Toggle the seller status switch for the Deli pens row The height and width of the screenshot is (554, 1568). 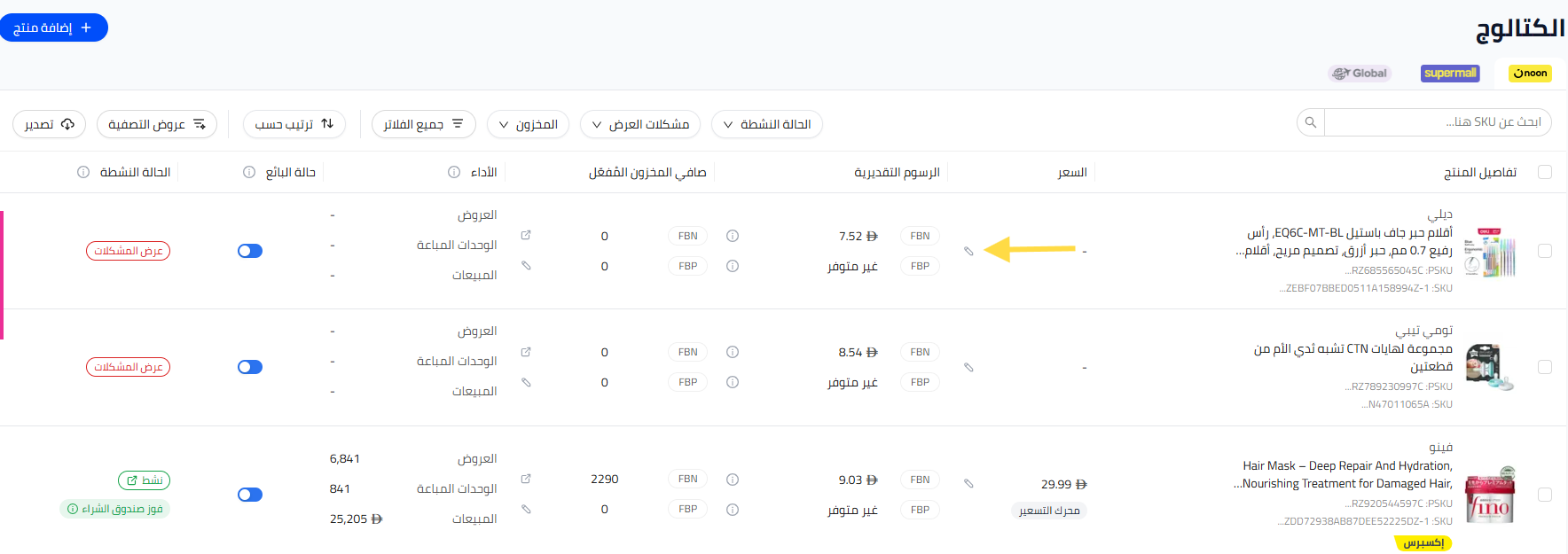tap(250, 251)
